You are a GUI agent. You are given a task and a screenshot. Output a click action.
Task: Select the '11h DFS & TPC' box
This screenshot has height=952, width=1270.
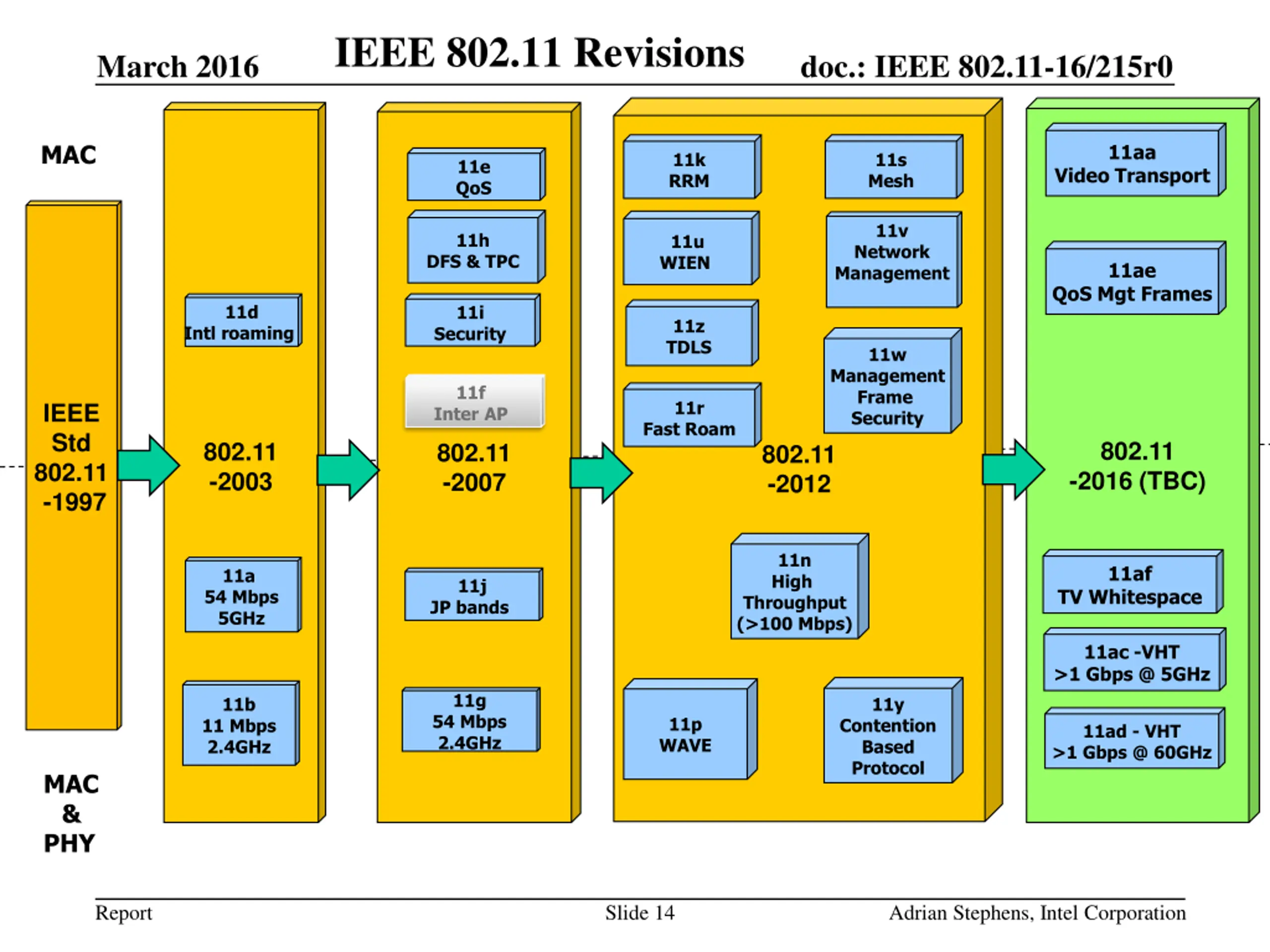click(x=476, y=247)
